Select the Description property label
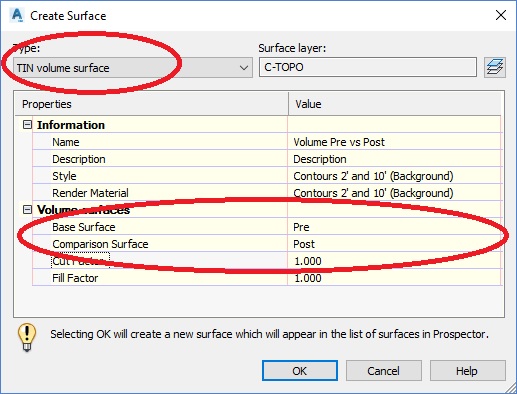This screenshot has width=517, height=394. coord(79,159)
